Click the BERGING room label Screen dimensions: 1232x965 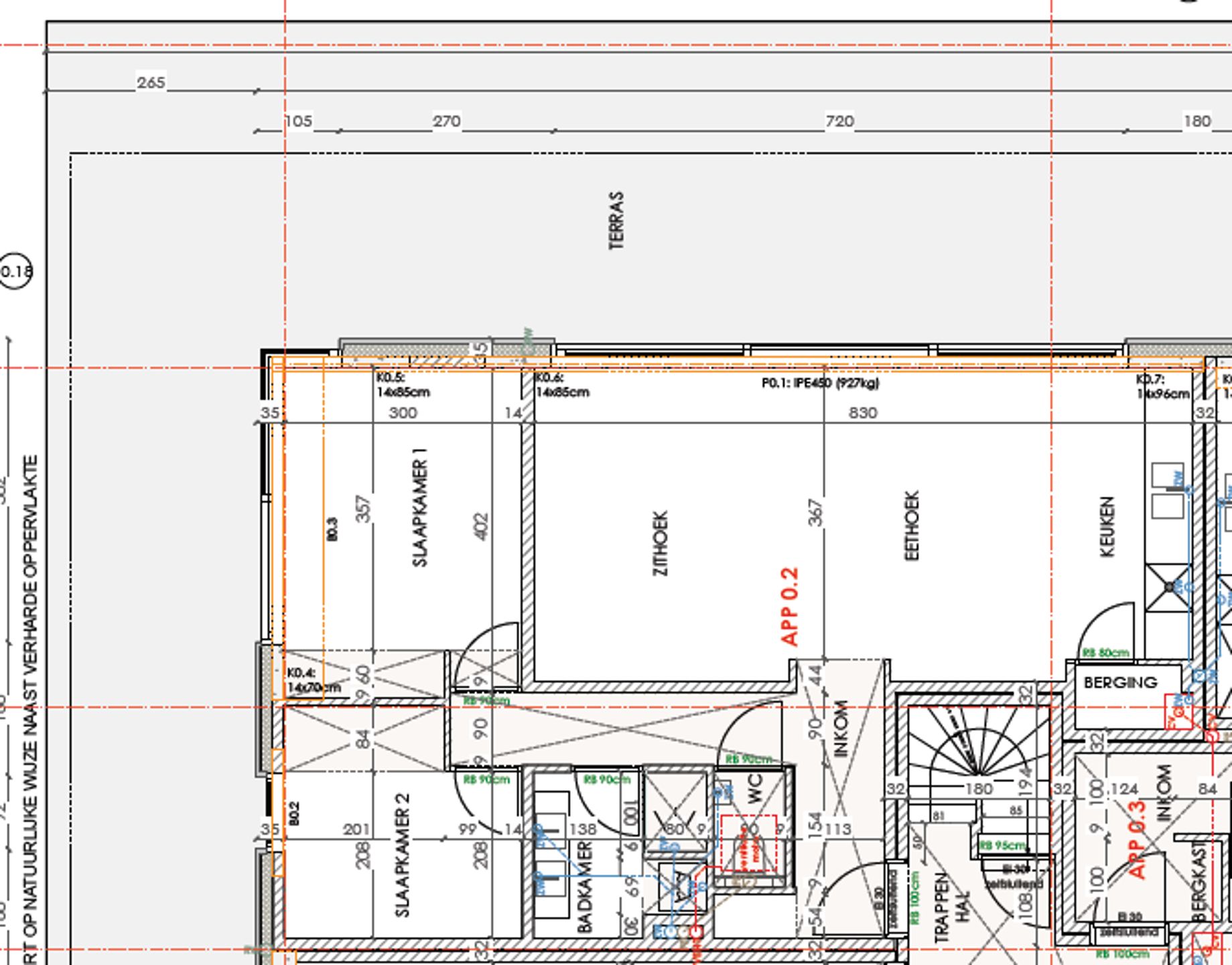coord(1120,682)
